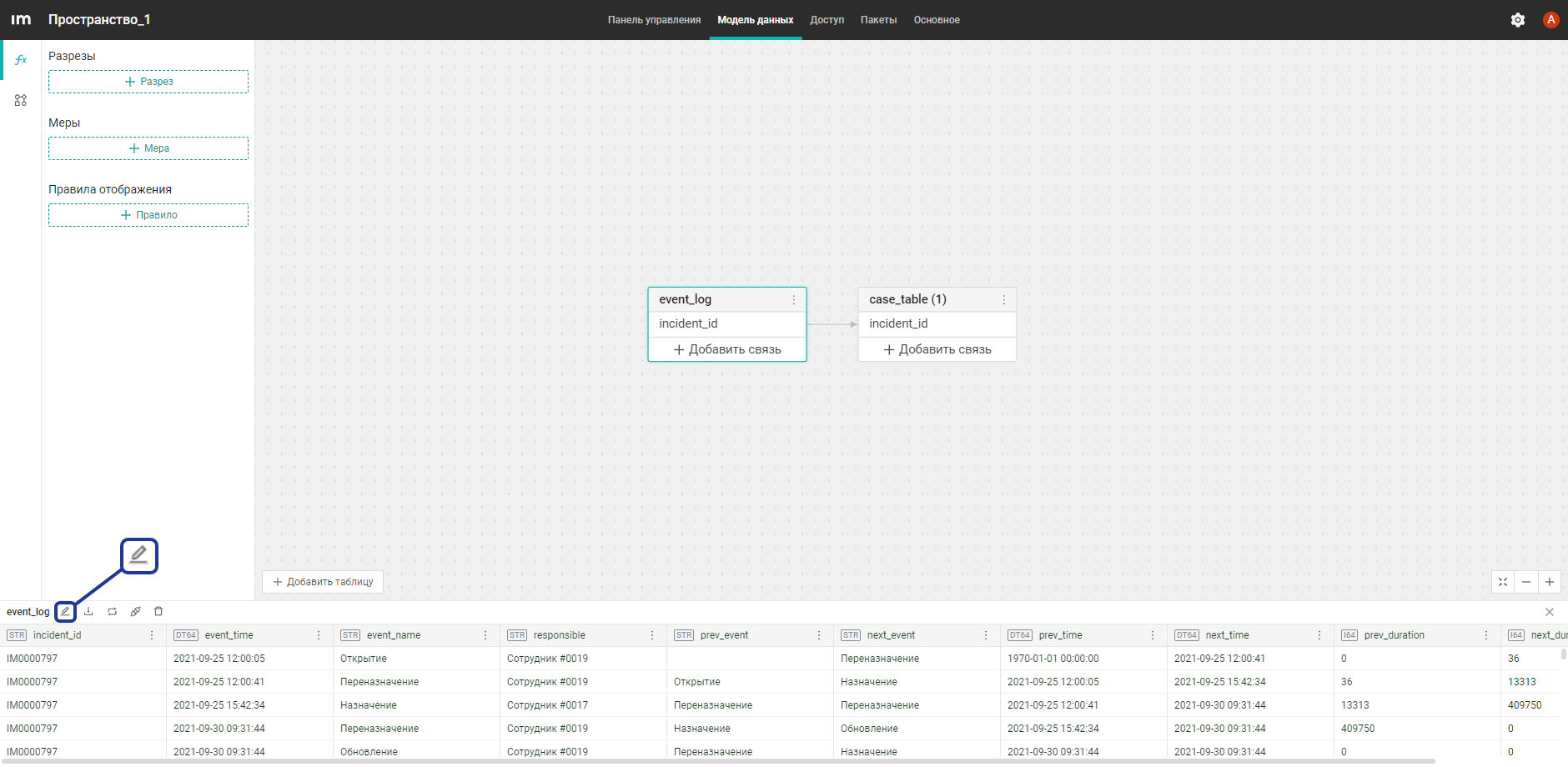Viewport: 1568px width, 767px height.
Task: Click the DT64 badge of prev_time column
Action: tap(1020, 635)
